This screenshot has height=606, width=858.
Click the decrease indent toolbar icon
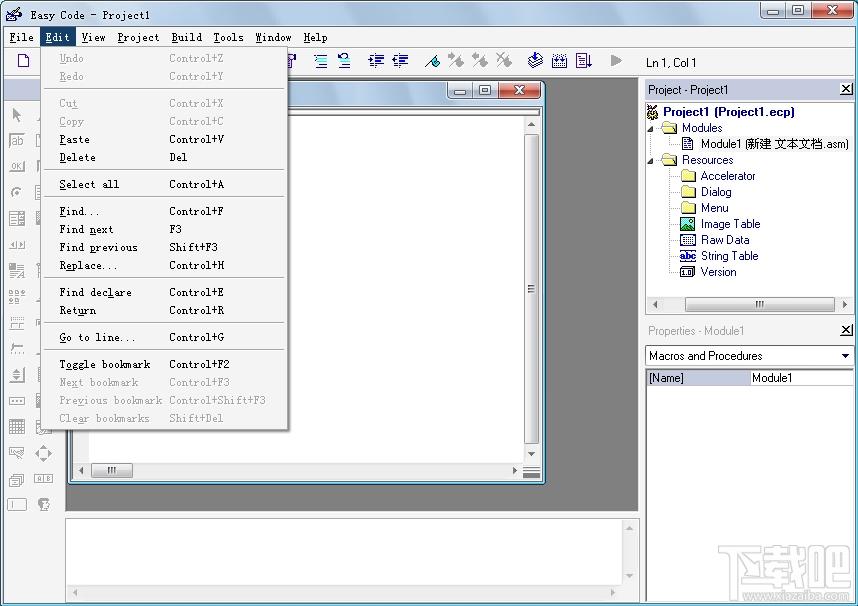coord(400,61)
